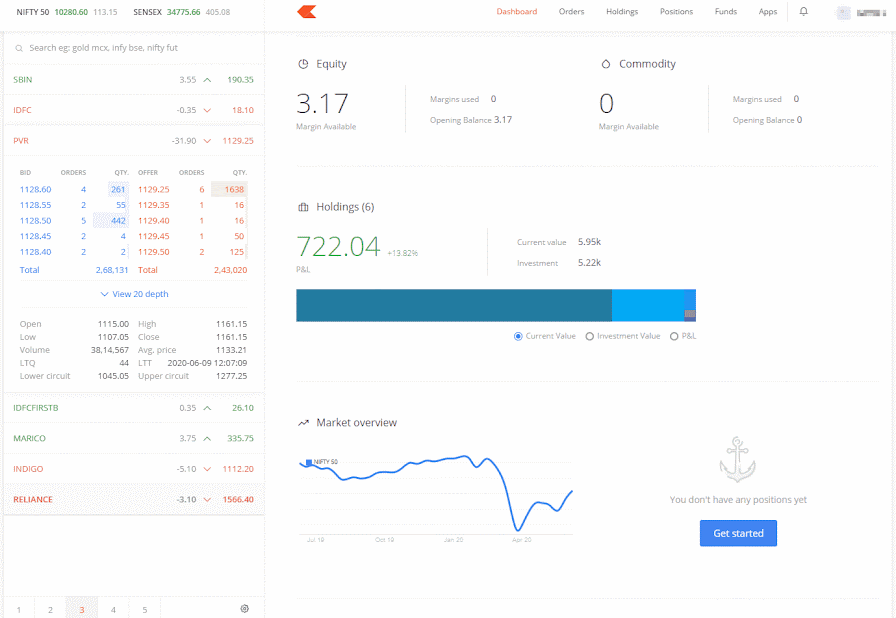Click the NIFTY 50 chart legend marker

point(309,462)
